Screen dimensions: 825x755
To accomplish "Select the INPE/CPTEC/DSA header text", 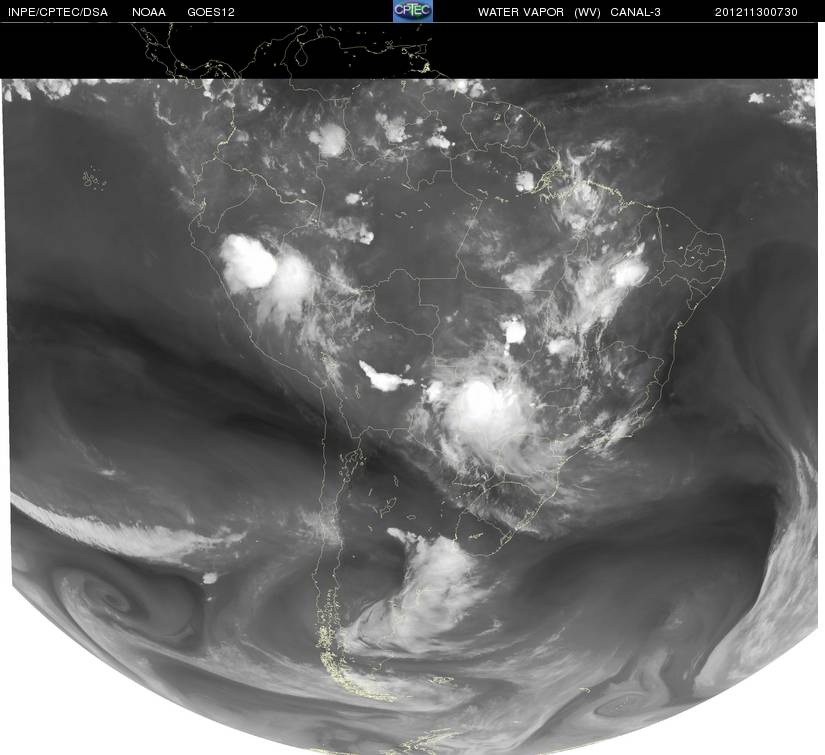I will pos(58,12).
